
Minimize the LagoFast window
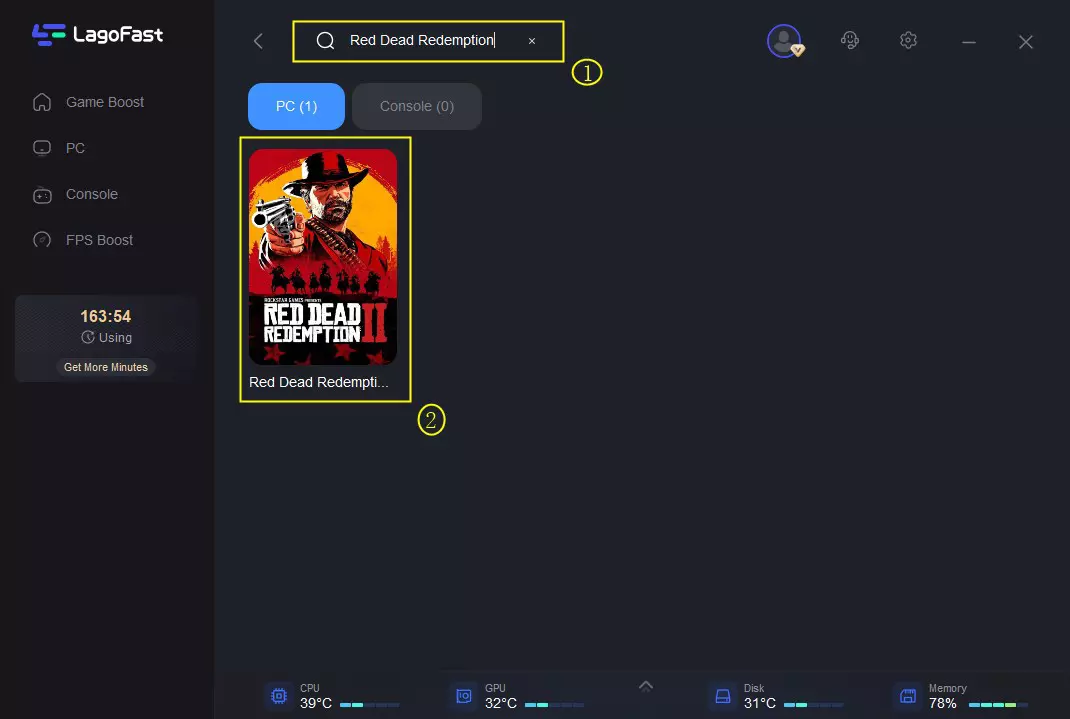coord(968,42)
